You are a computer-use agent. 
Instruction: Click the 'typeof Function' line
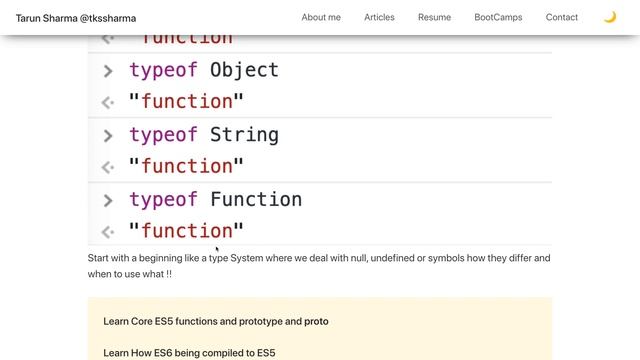216,200
